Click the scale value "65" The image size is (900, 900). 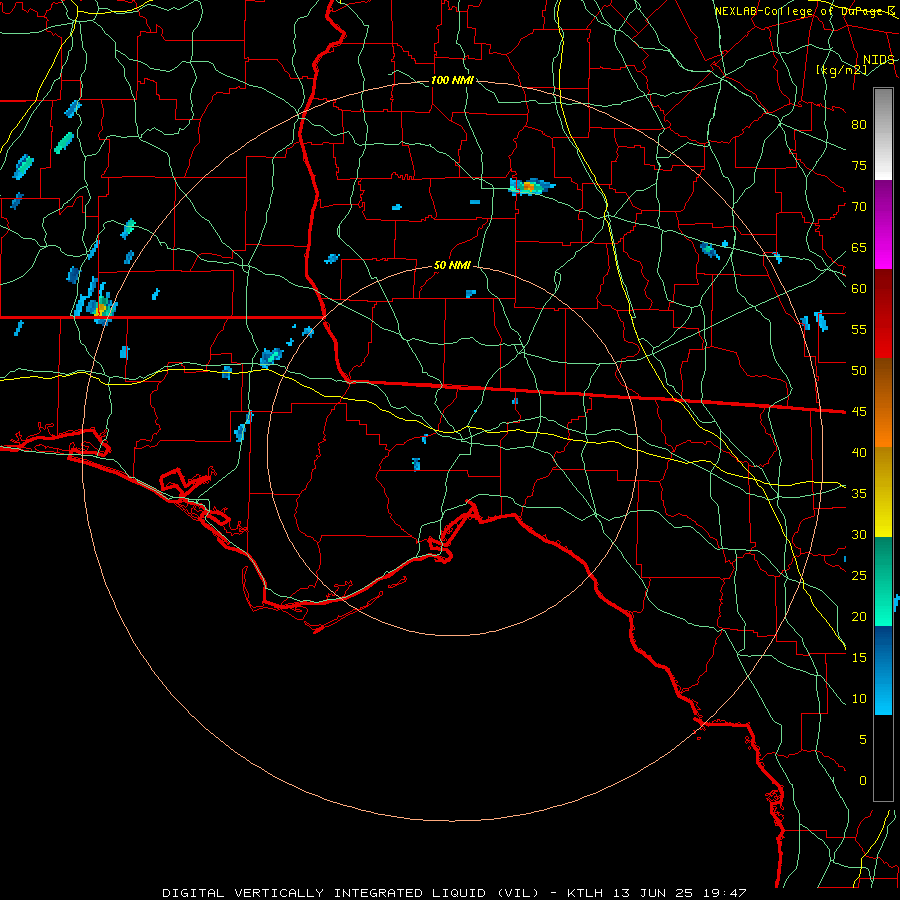pyautogui.click(x=859, y=248)
